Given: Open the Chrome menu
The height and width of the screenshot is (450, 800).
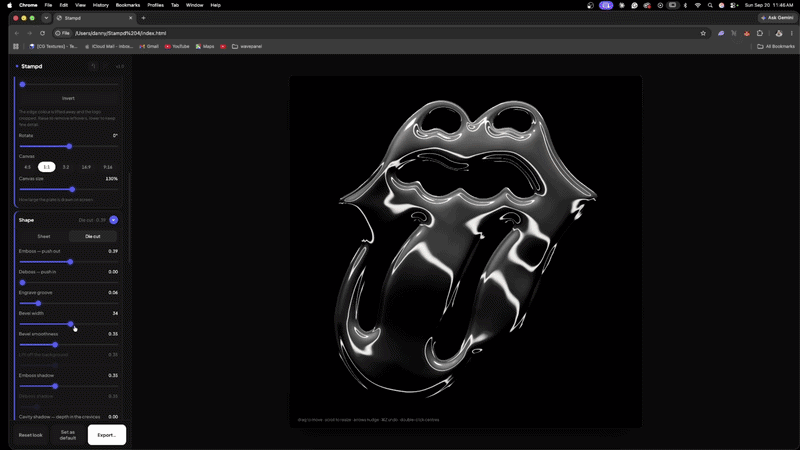Looking at the screenshot, I should (x=28, y=5).
